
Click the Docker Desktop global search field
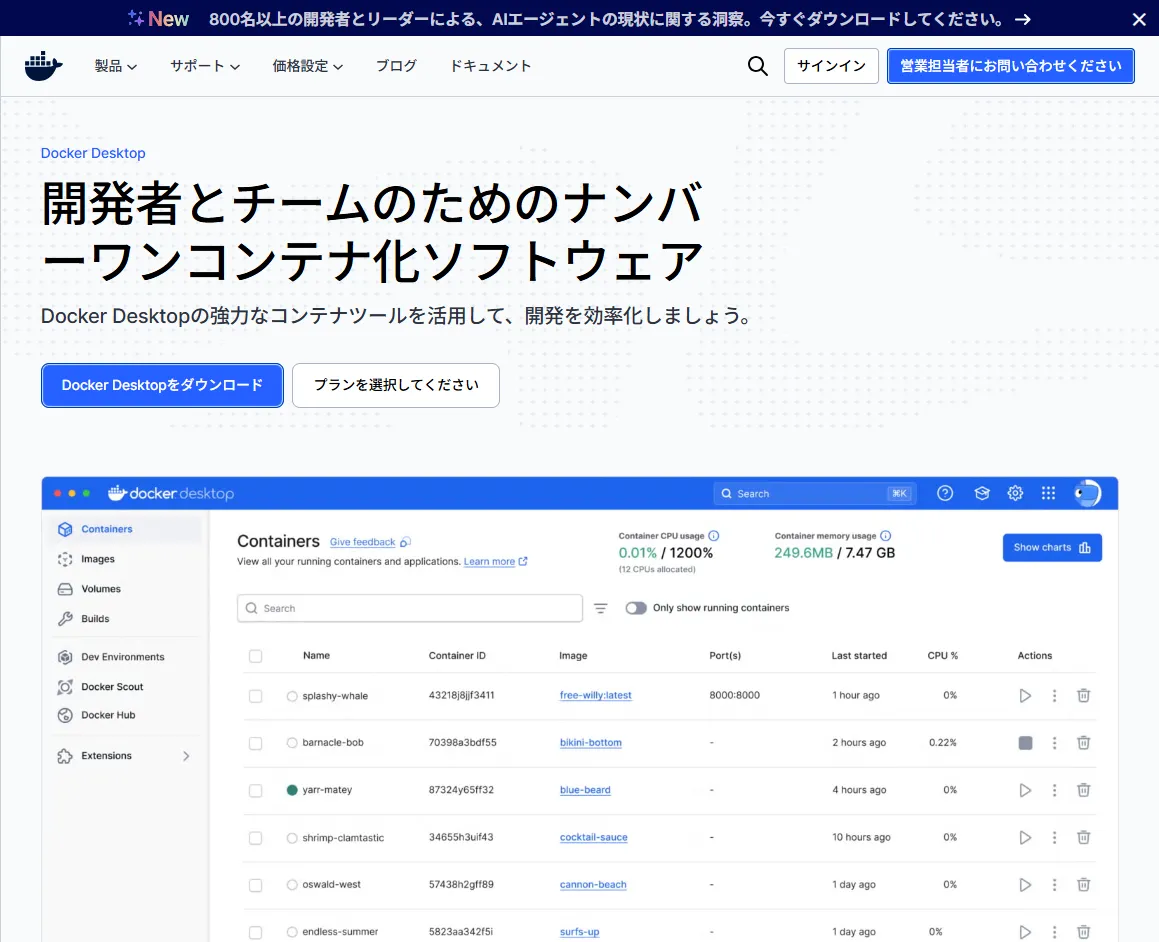tap(815, 493)
